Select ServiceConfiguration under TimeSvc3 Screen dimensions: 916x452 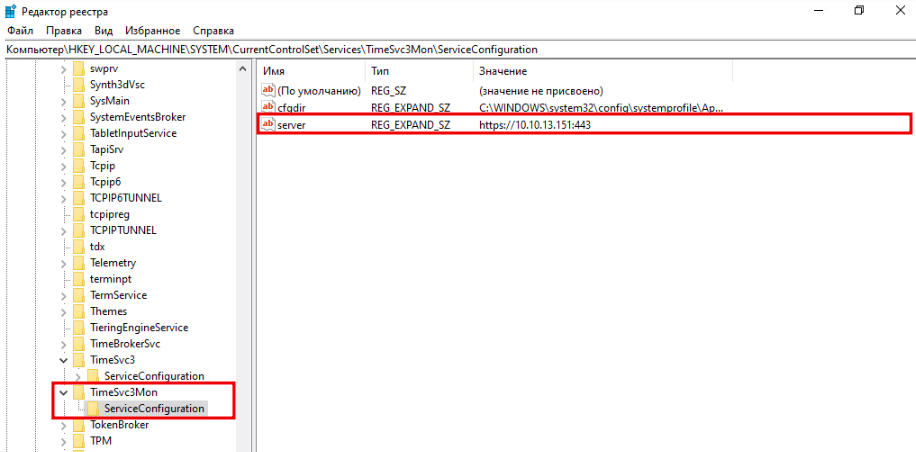point(153,376)
